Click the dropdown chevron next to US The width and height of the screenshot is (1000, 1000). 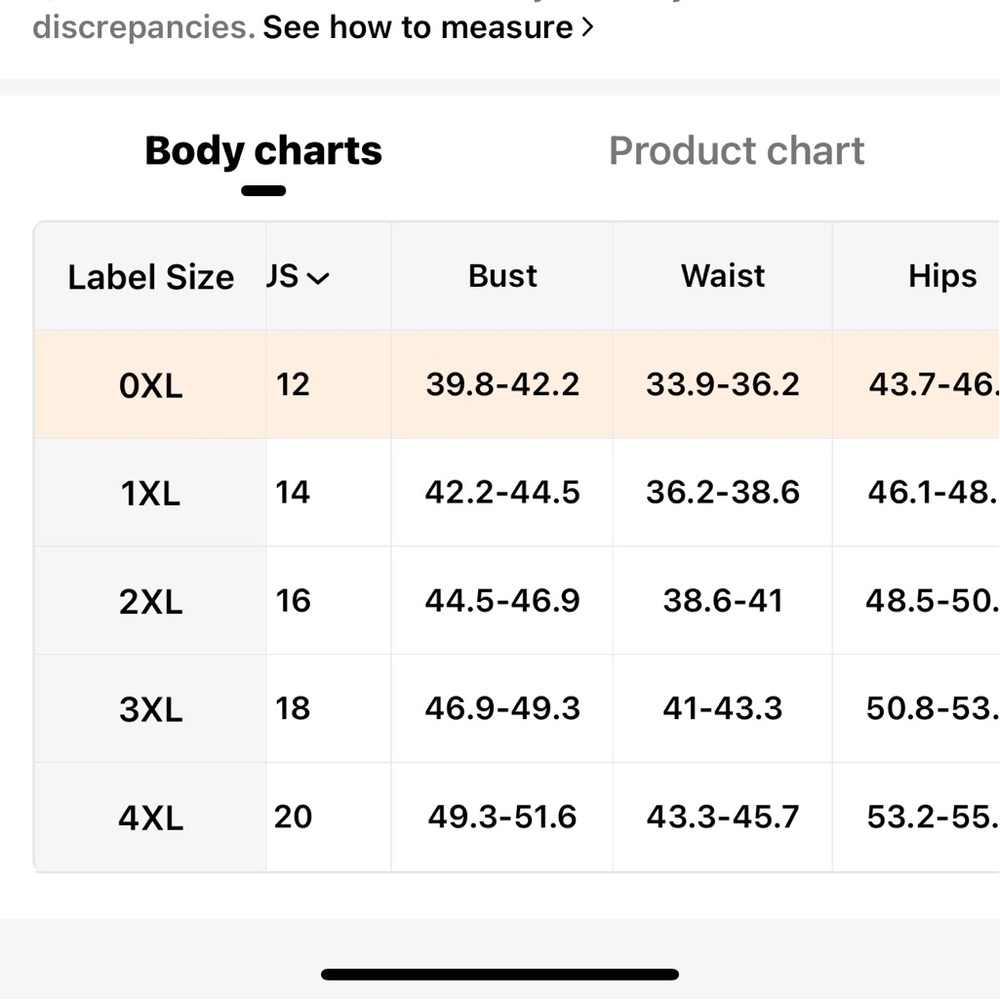318,278
